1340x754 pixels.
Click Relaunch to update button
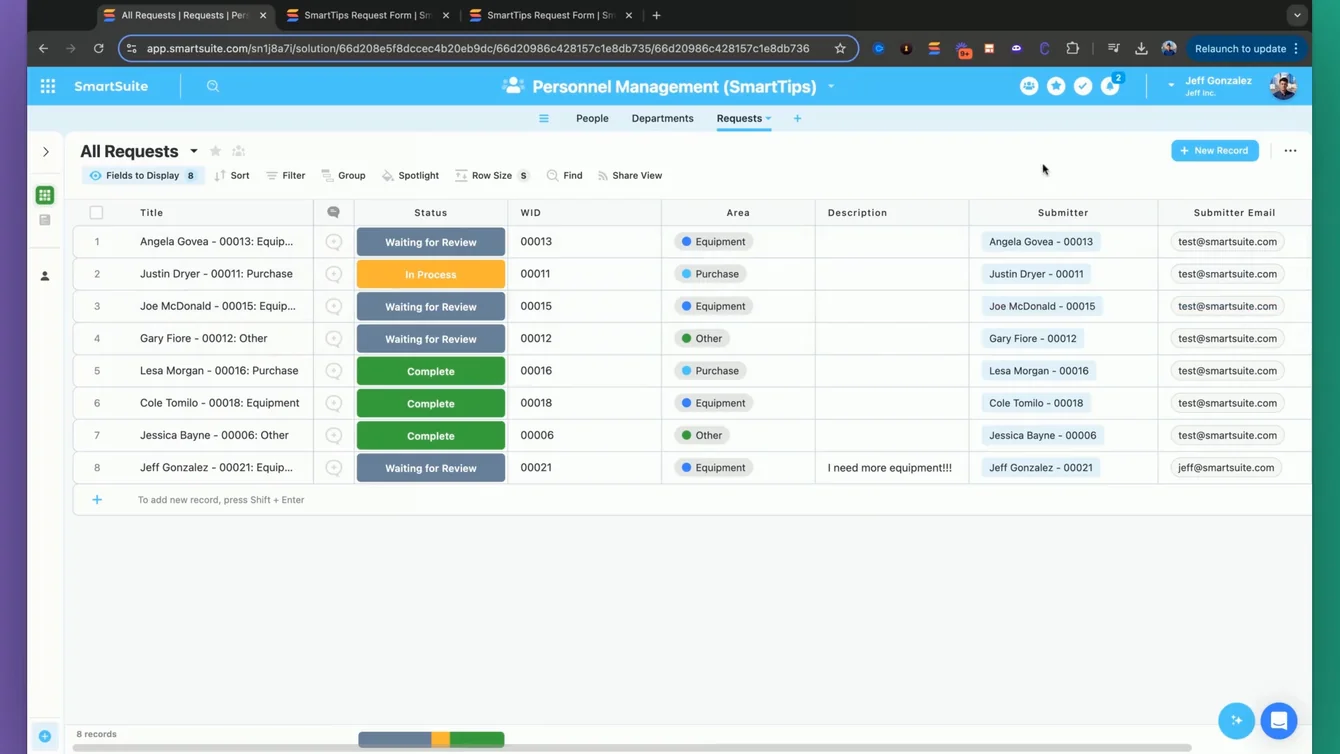pos(1247,48)
